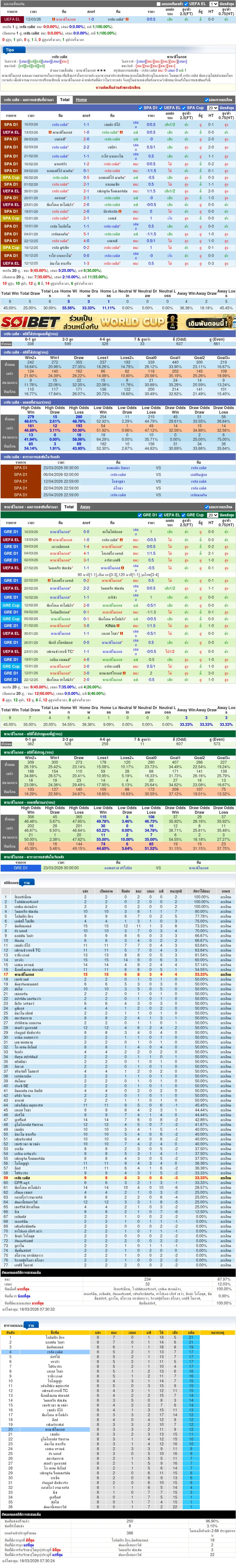The image size is (236, 1568).
Task: Select Total tab in the first team's results section
Action: (x=65, y=99)
